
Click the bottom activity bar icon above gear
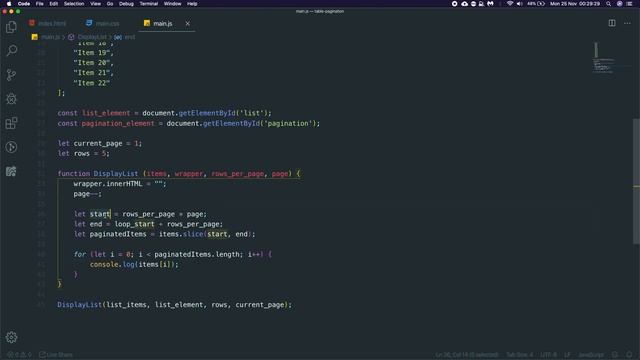(11, 171)
